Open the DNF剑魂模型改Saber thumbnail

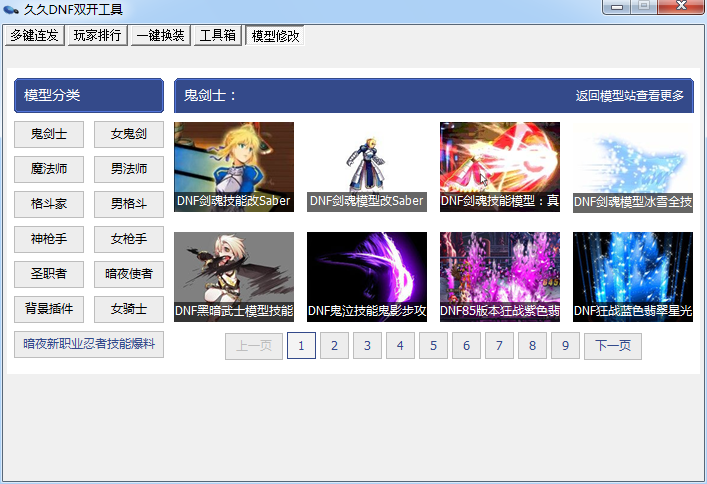pyautogui.click(x=367, y=166)
